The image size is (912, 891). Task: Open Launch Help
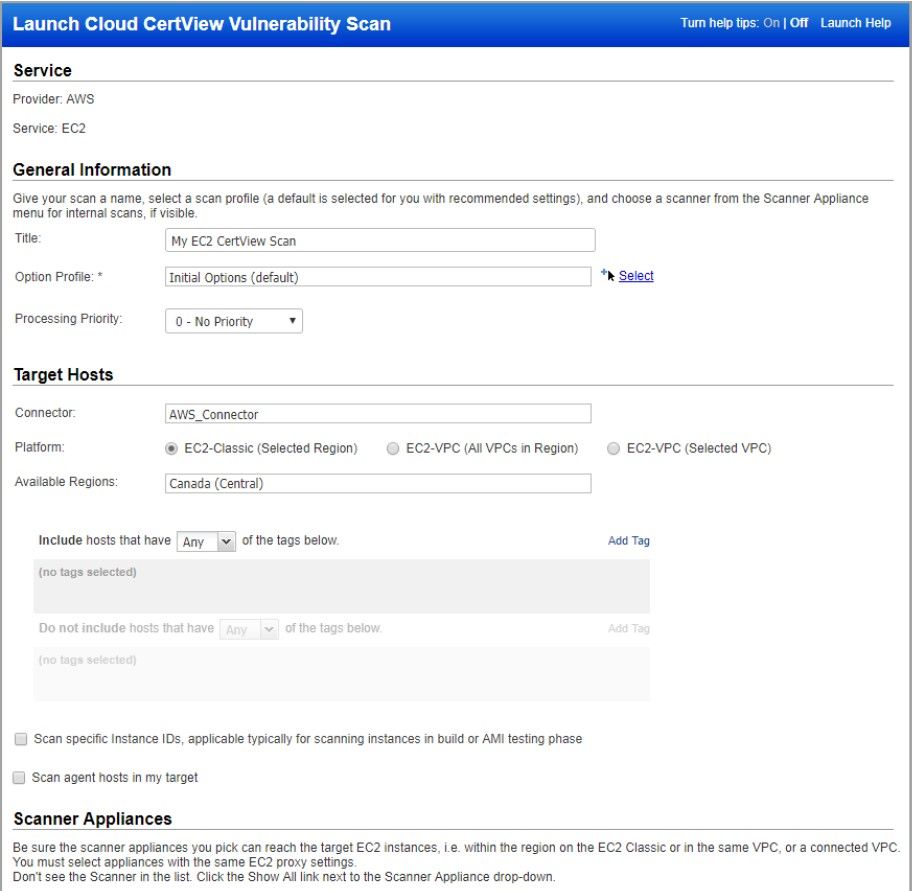click(855, 22)
